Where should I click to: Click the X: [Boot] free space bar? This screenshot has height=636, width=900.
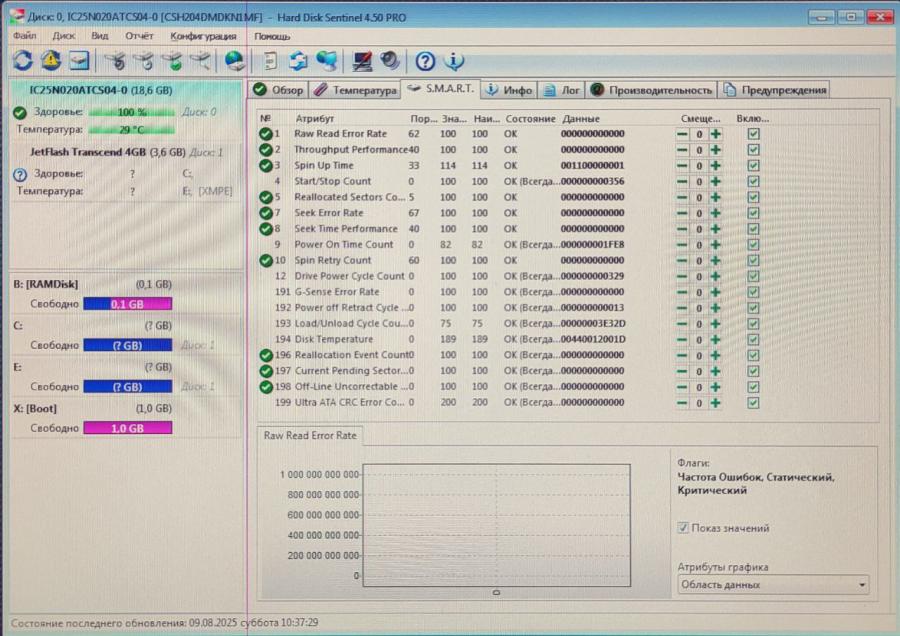click(127, 428)
